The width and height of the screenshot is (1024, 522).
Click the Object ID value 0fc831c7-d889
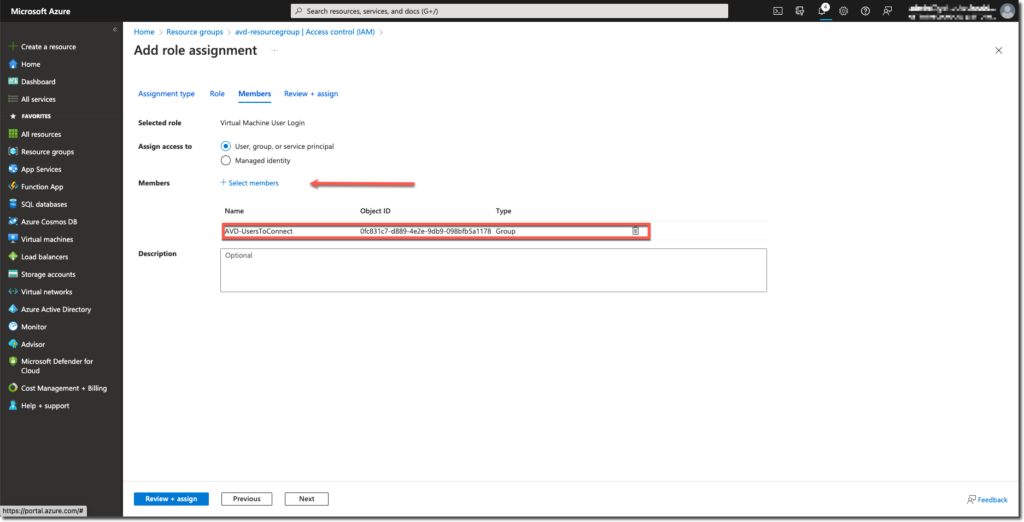coord(425,231)
